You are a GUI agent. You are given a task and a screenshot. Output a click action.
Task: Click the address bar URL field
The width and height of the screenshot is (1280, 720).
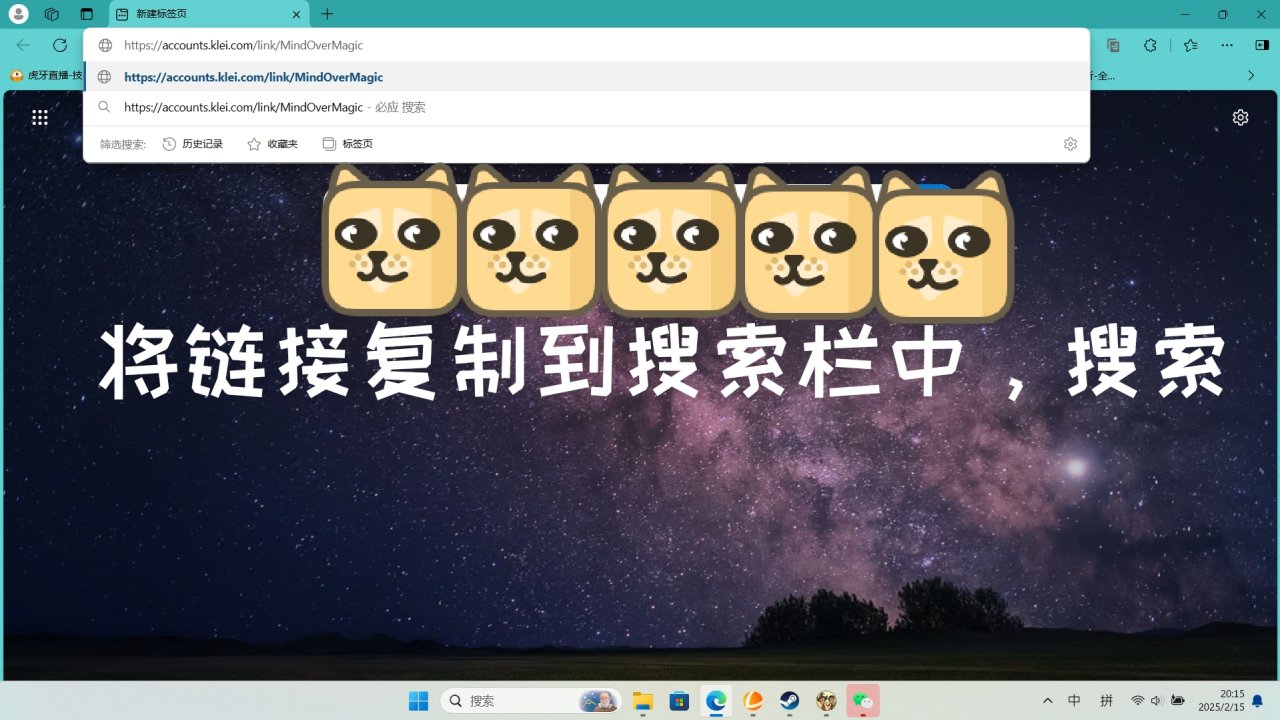[500, 45]
